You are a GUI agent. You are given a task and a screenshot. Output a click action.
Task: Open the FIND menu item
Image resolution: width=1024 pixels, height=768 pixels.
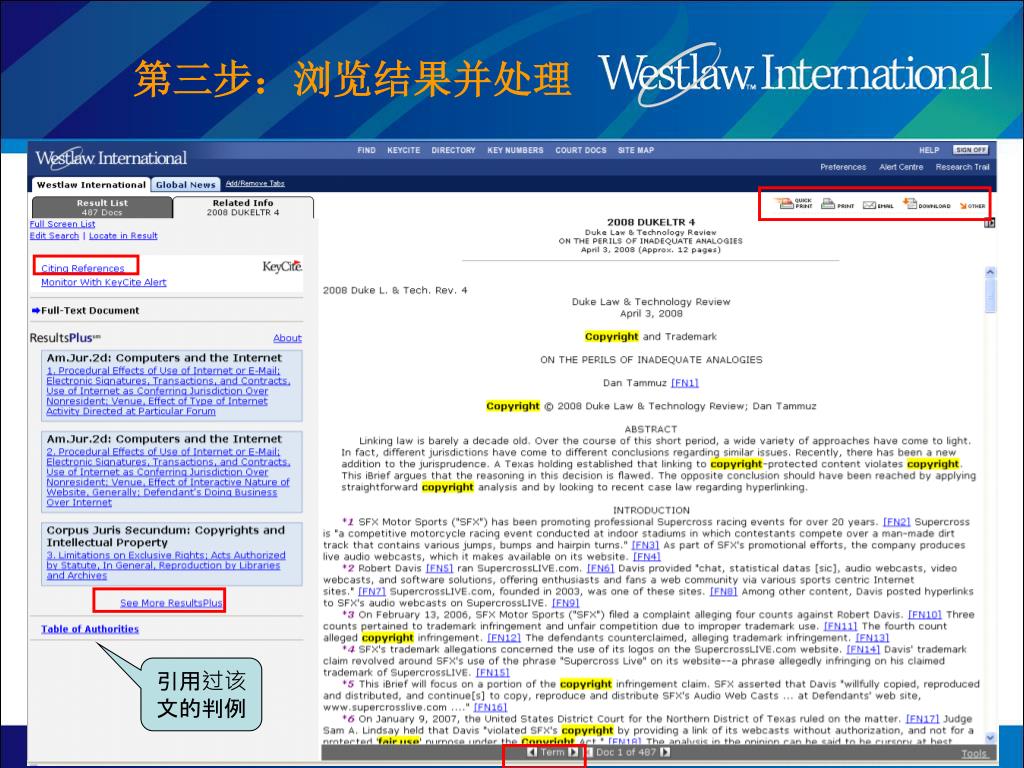pos(366,150)
